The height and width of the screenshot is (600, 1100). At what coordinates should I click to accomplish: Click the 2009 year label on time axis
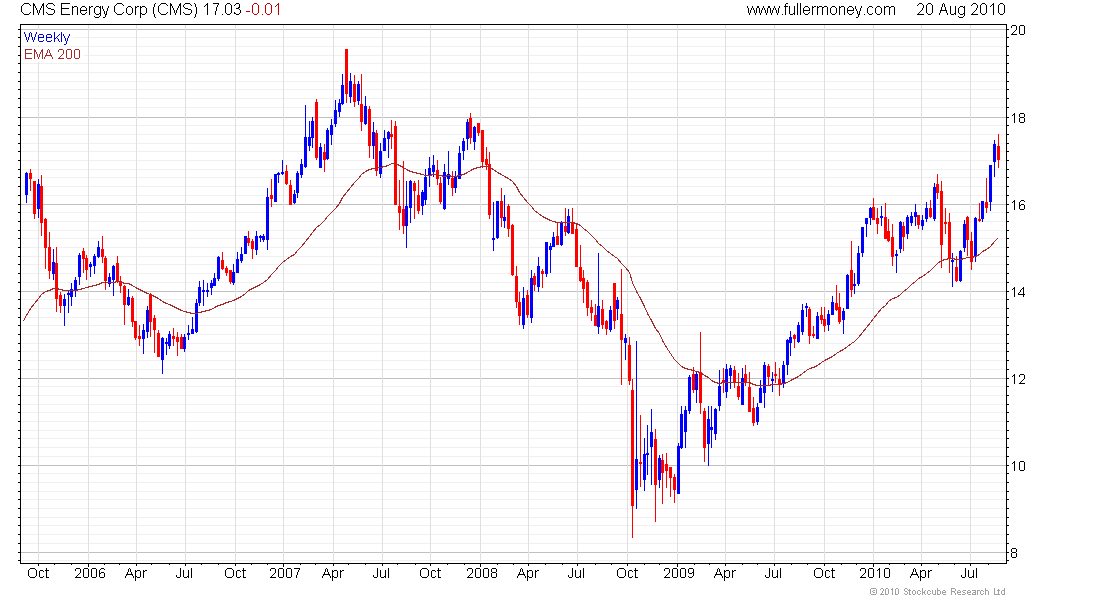(678, 573)
